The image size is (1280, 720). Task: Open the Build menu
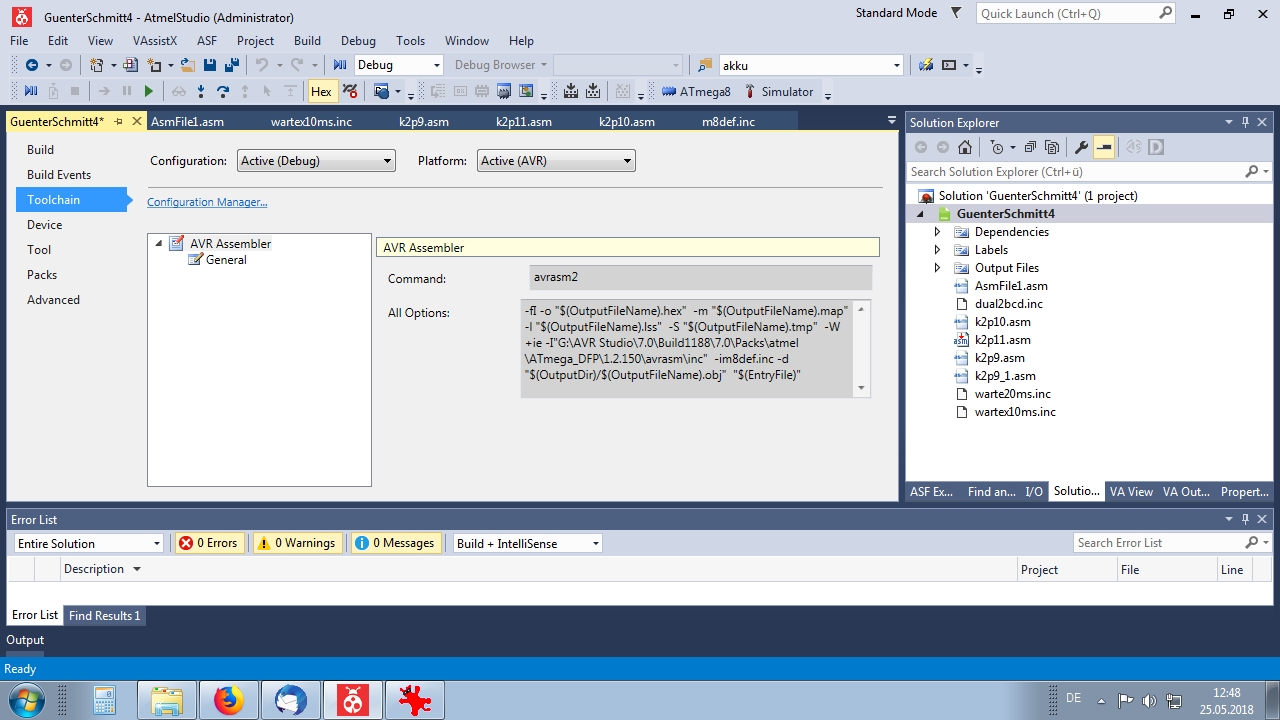tap(307, 41)
